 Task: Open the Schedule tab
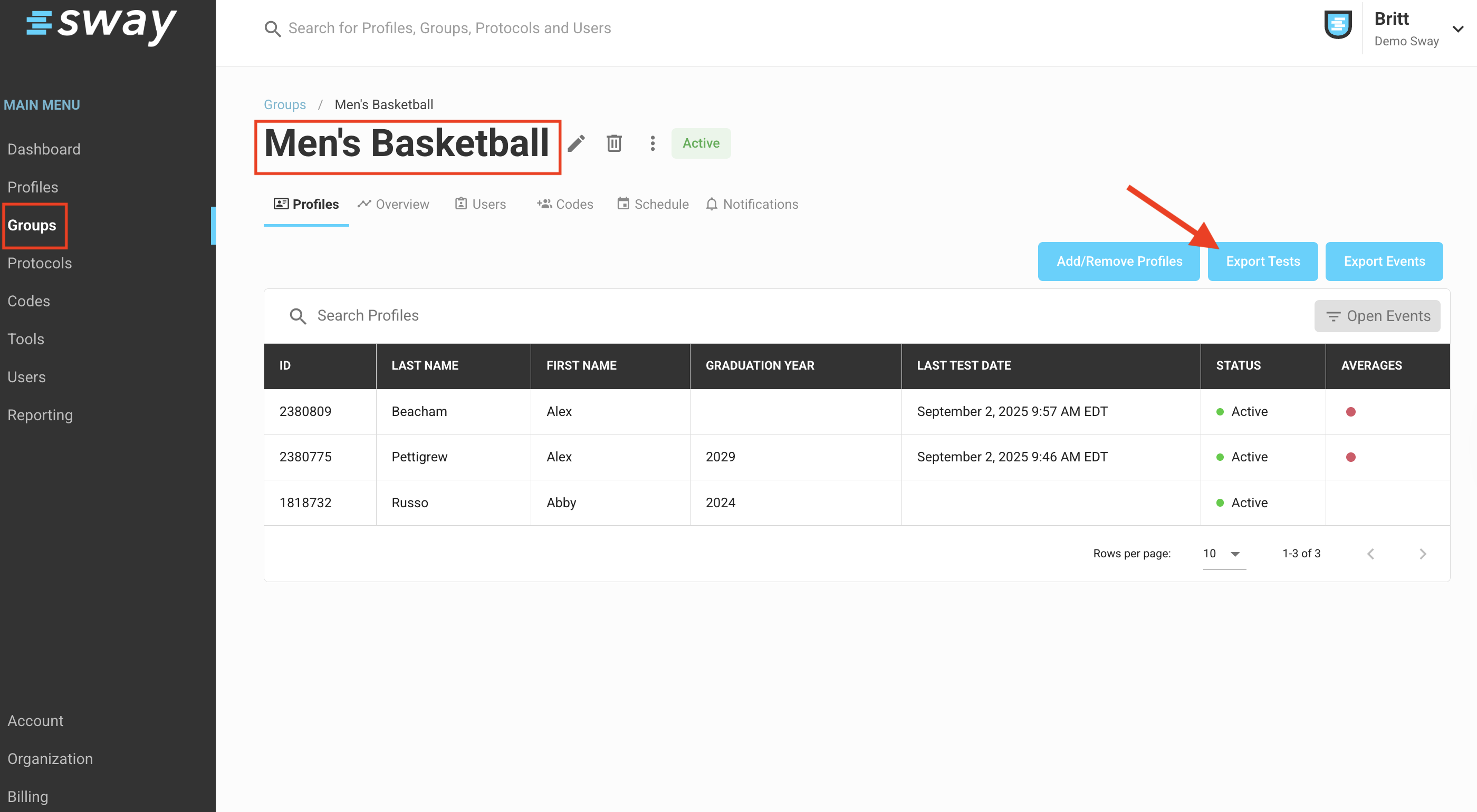click(653, 204)
